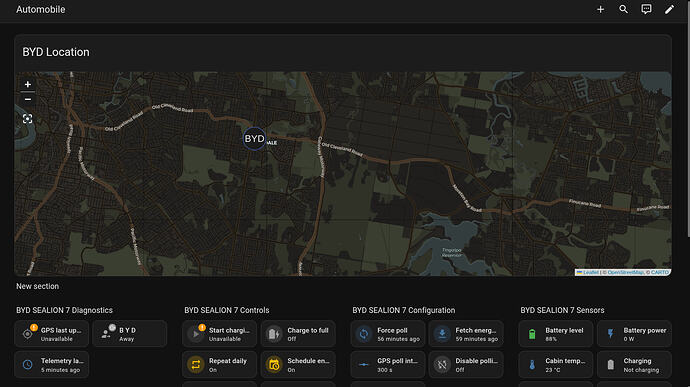Click the Cabin temperature thermometer icon
The width and height of the screenshot is (690, 387).
(x=532, y=365)
